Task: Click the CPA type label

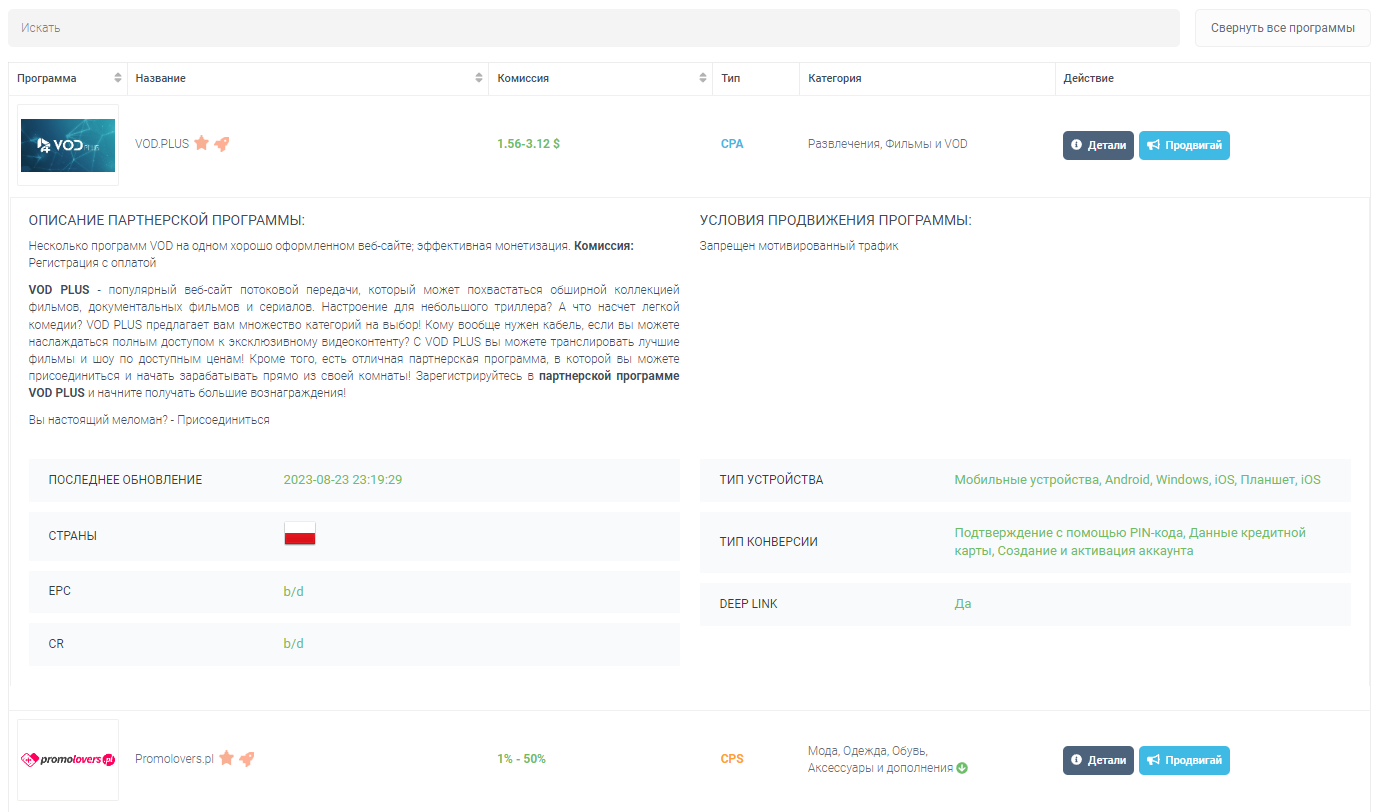Action: coord(732,144)
